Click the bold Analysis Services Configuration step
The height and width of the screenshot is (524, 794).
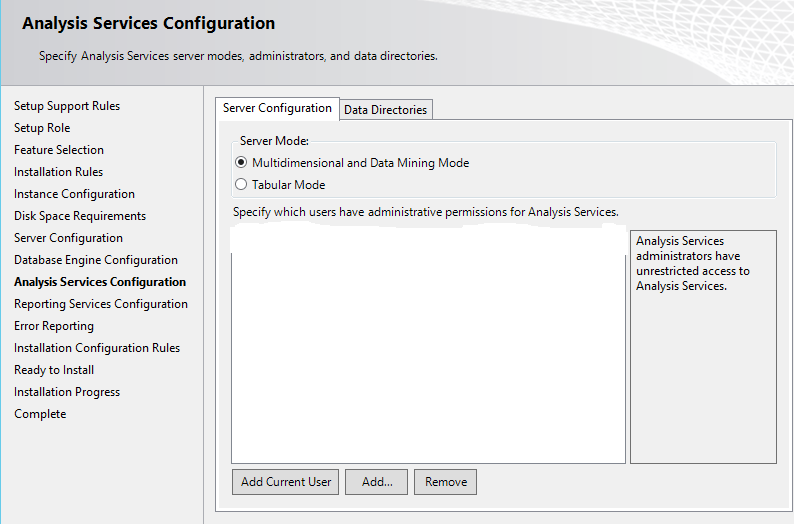click(x=100, y=282)
